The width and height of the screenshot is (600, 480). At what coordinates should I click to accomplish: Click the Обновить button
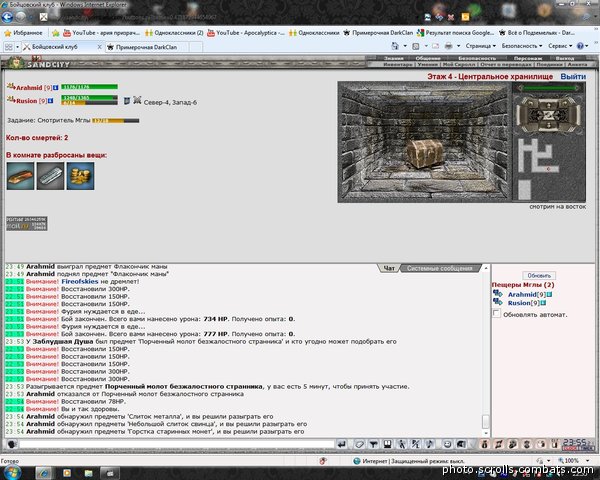pos(539,276)
